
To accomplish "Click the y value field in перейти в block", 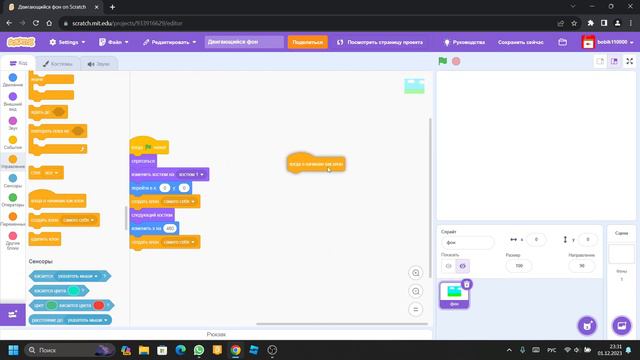I will coord(184,188).
